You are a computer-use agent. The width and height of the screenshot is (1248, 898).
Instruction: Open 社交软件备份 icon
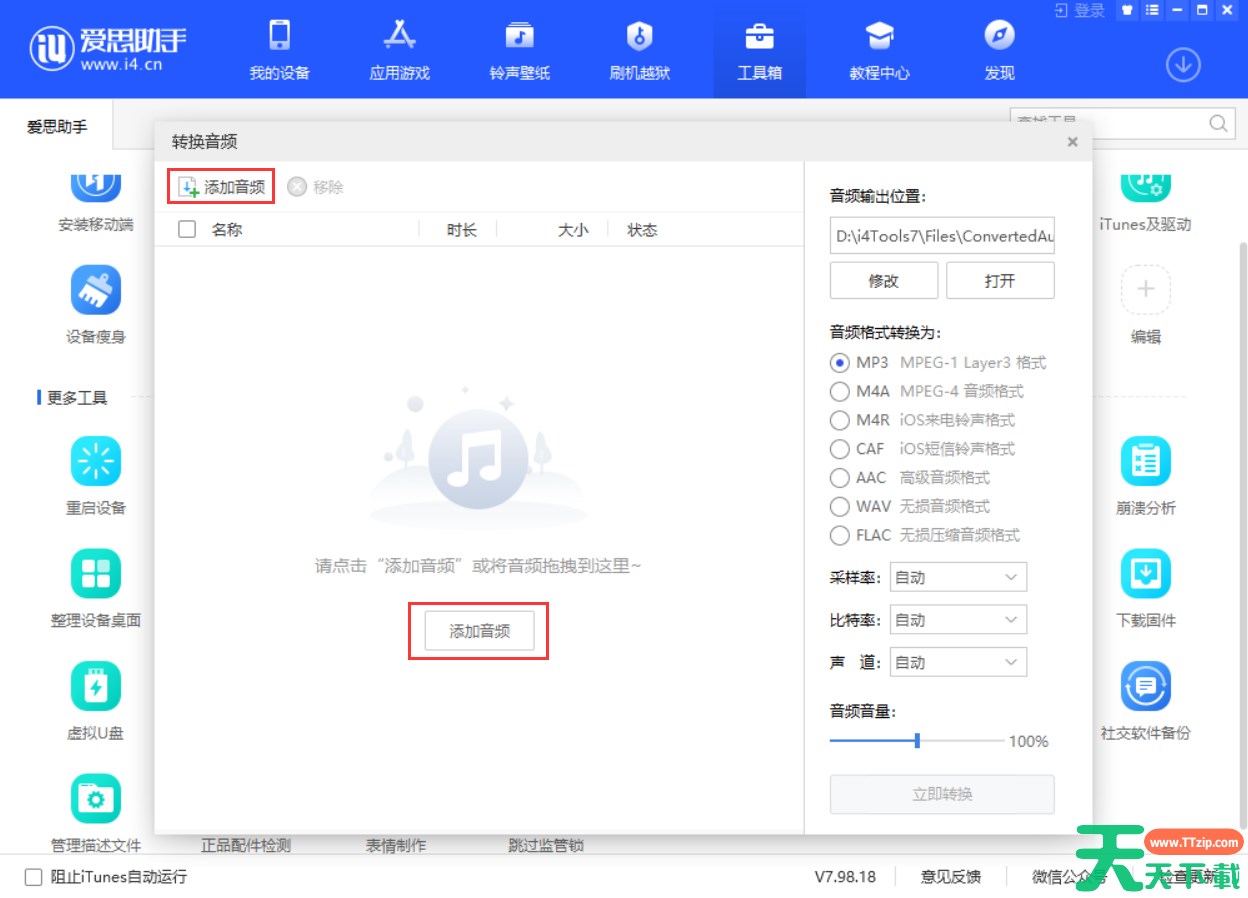click(1145, 687)
